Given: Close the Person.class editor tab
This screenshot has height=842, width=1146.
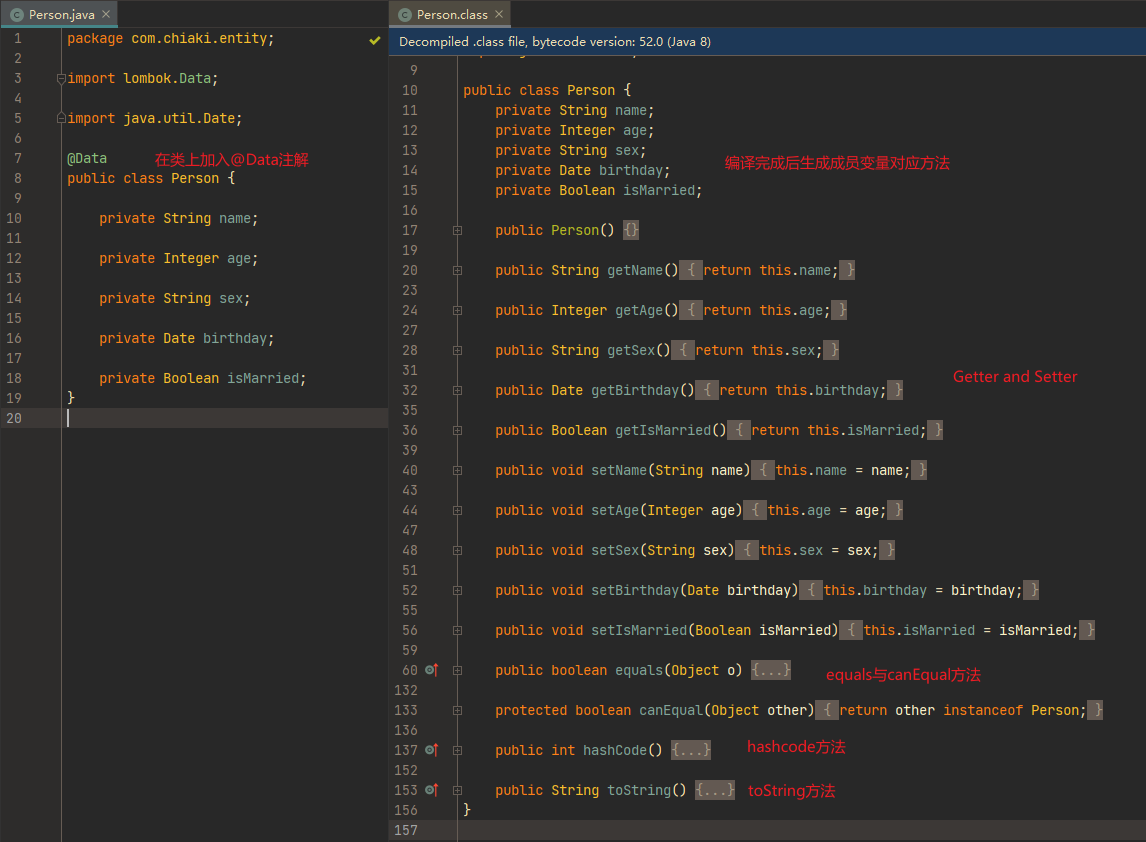Looking at the screenshot, I should point(499,15).
